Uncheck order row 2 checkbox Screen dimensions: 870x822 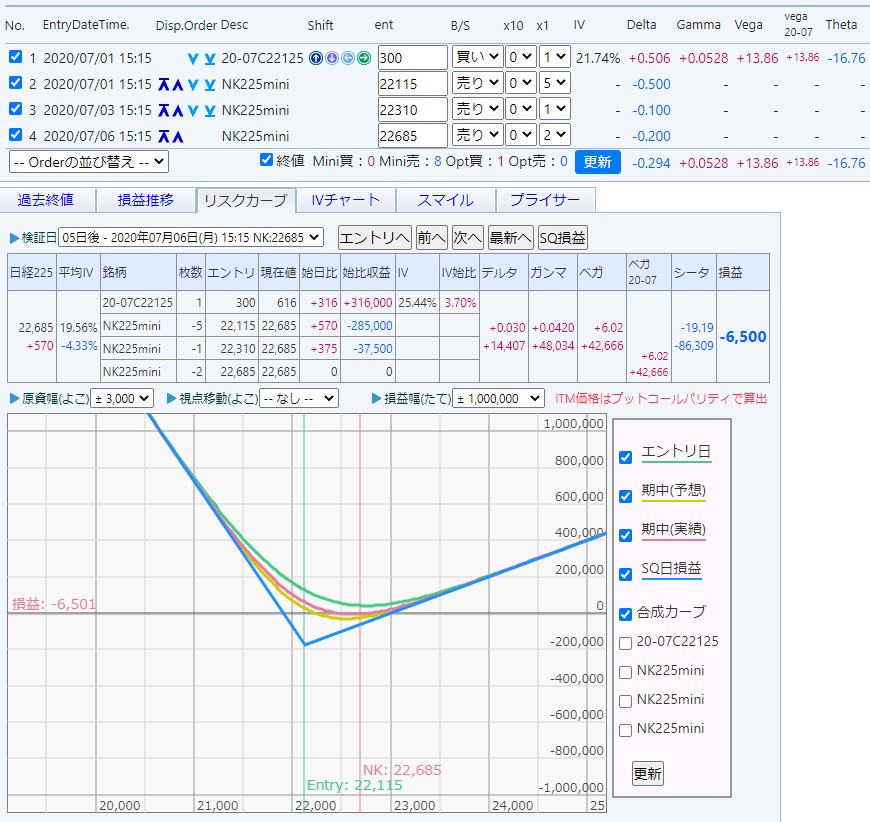16,83
